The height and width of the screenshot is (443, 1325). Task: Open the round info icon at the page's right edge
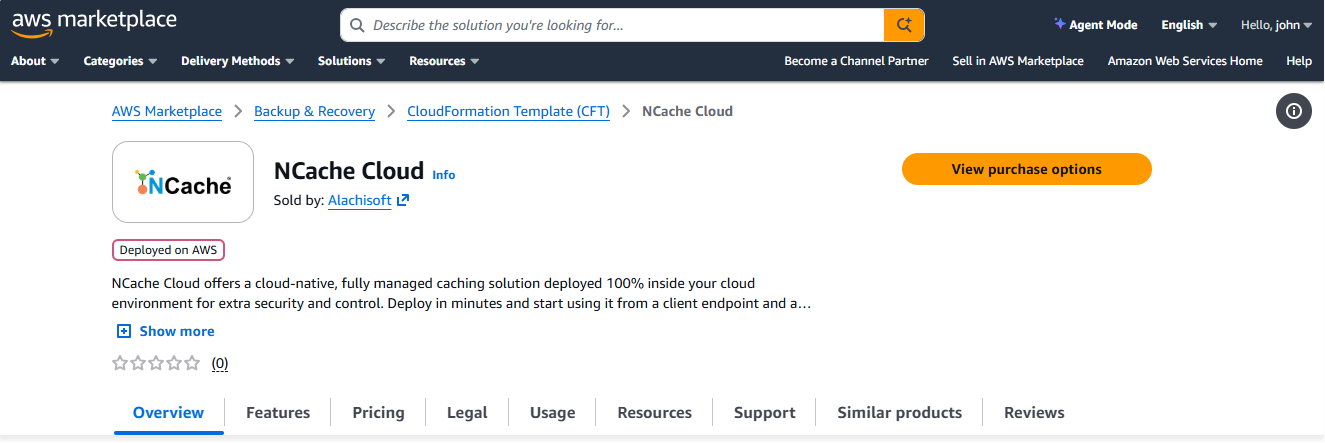[1293, 111]
